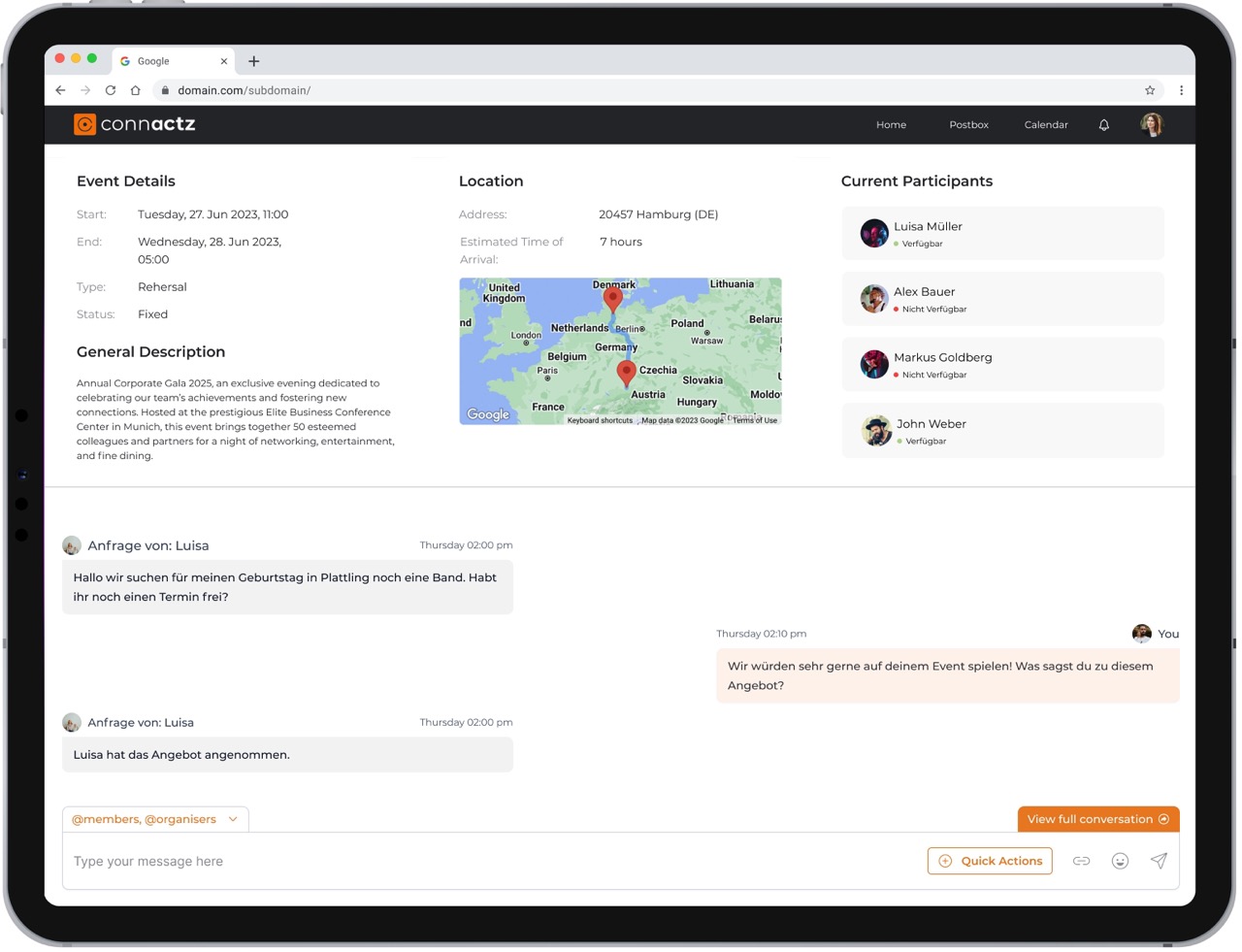Send the message with the paper plane icon
The width and height of the screenshot is (1242, 952).
pyautogui.click(x=1159, y=861)
